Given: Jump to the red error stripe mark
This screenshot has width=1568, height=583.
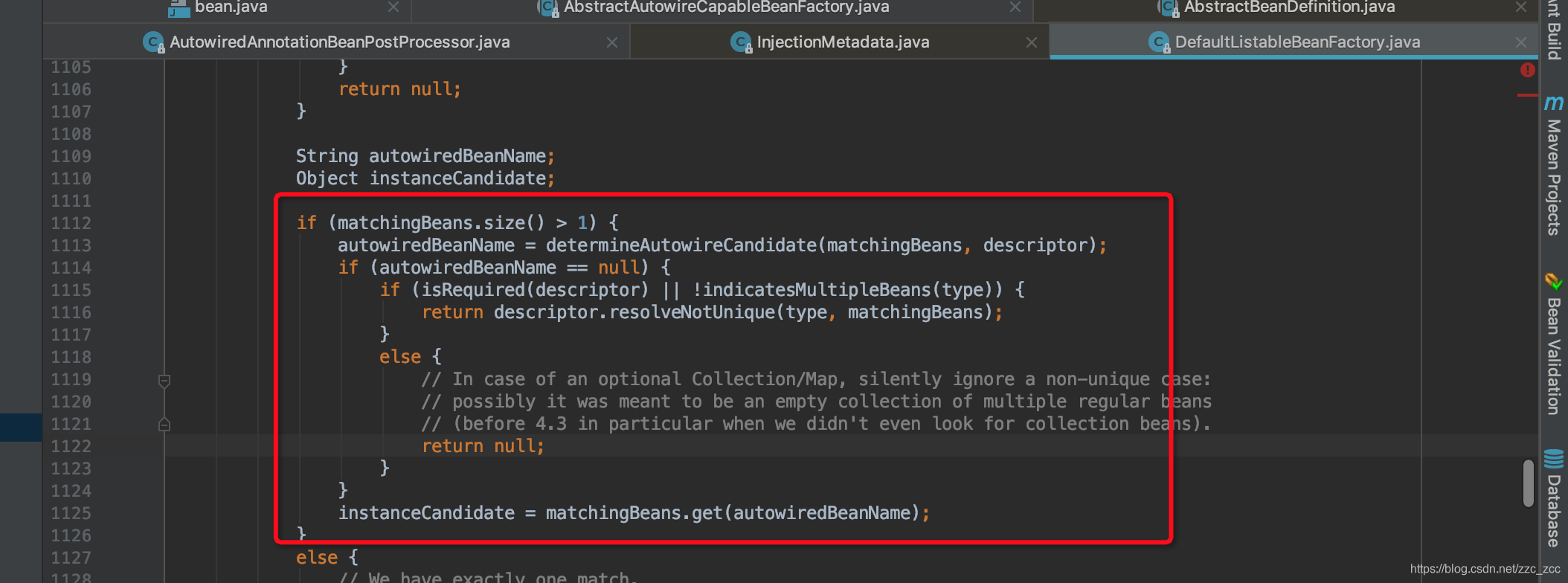Looking at the screenshot, I should (1527, 95).
